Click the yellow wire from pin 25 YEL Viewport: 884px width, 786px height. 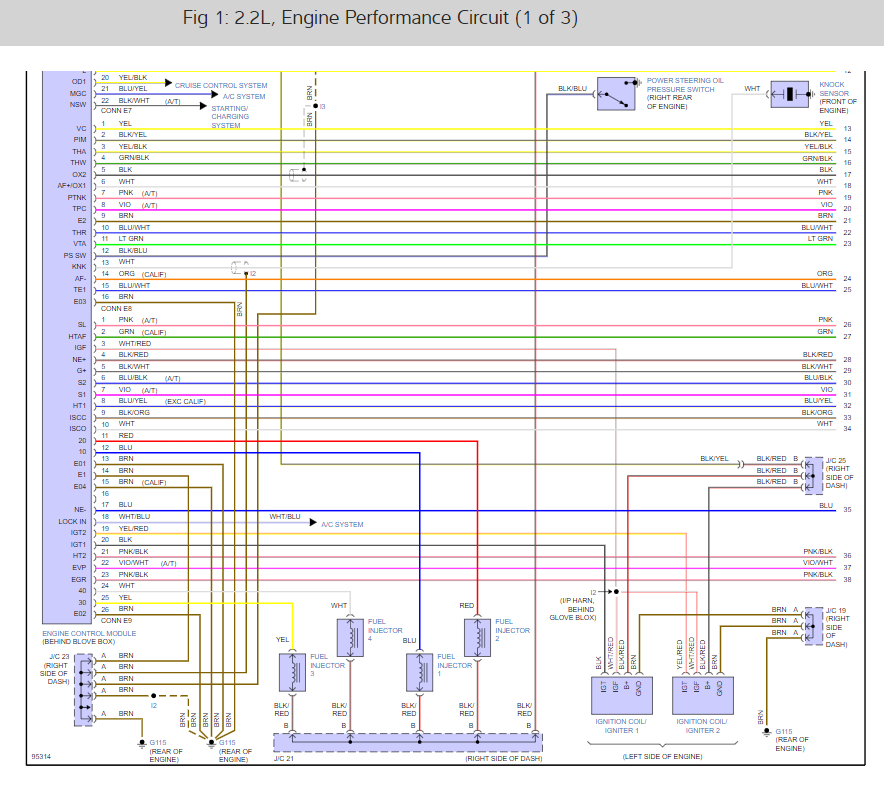pyautogui.click(x=195, y=603)
